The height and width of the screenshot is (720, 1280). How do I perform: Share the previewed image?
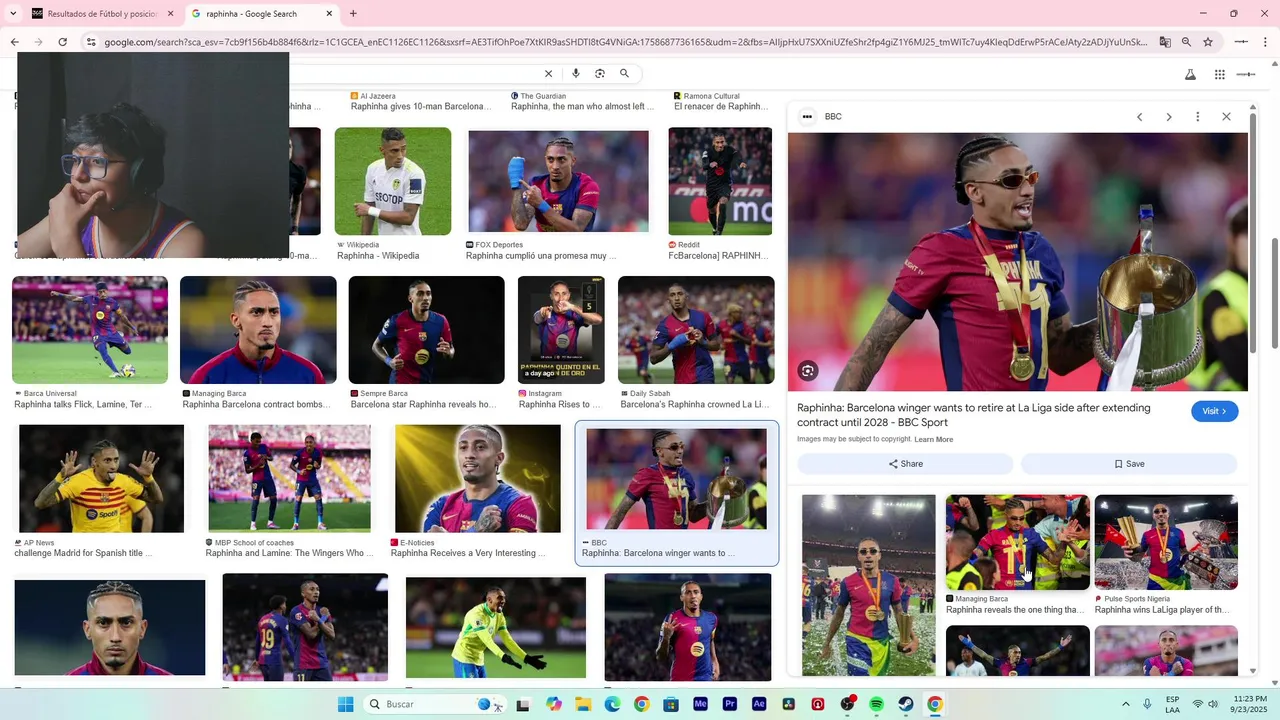905,464
